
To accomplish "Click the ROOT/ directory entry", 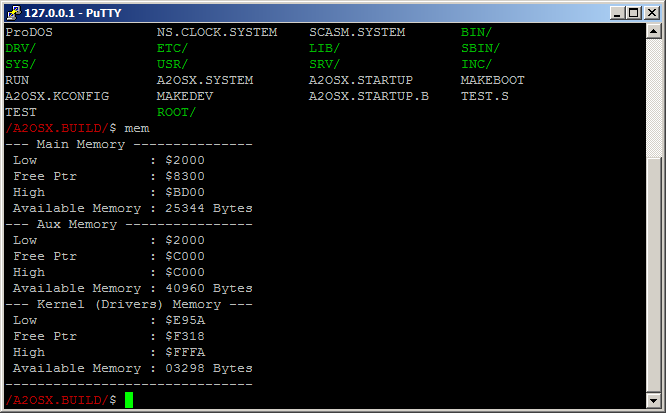I will tap(176, 112).
